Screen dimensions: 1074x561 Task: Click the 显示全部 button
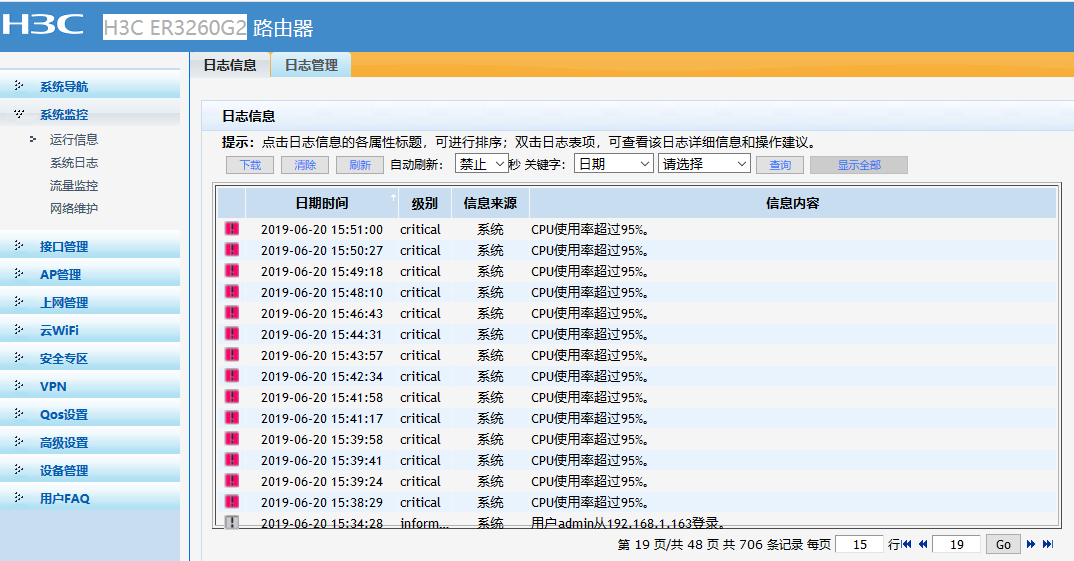[859, 165]
